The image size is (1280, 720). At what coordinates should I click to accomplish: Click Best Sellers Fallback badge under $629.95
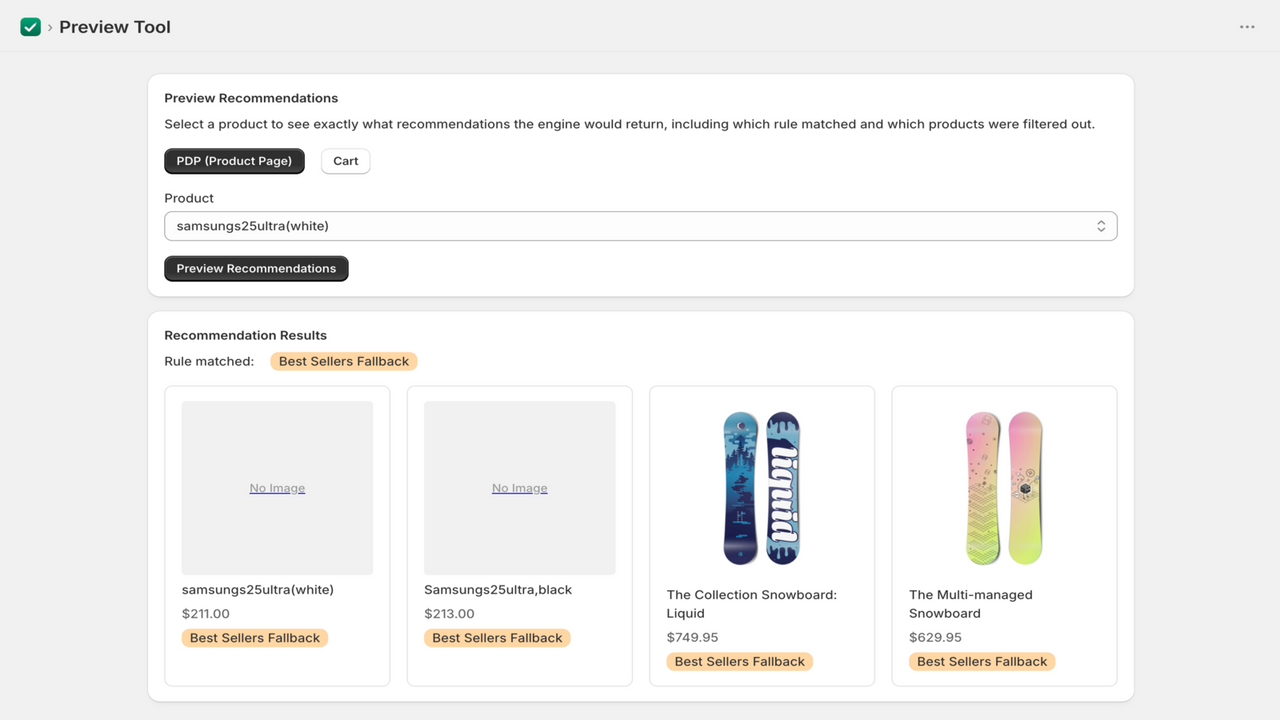pos(982,662)
